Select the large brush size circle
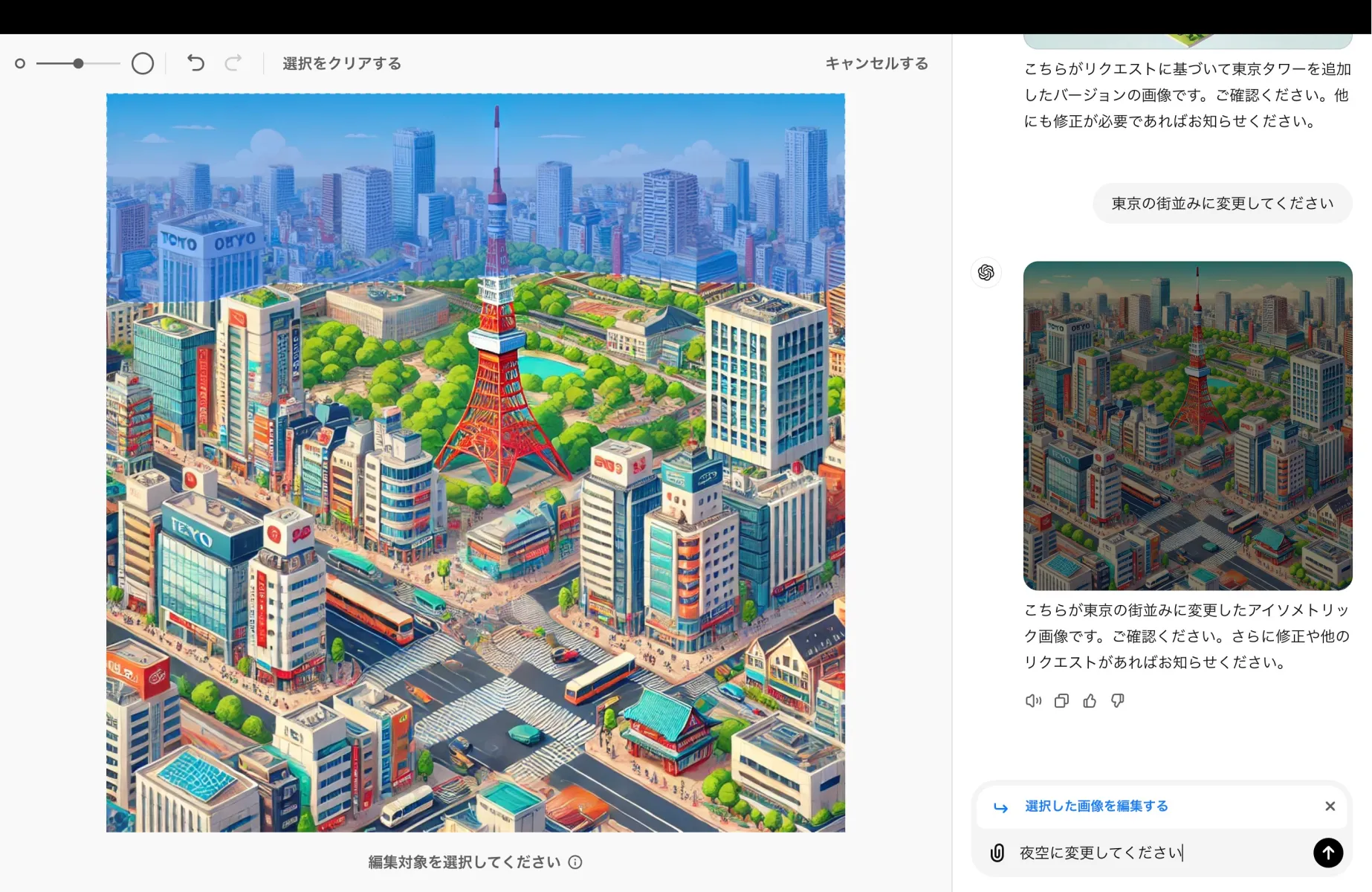The image size is (1372, 892). [143, 63]
